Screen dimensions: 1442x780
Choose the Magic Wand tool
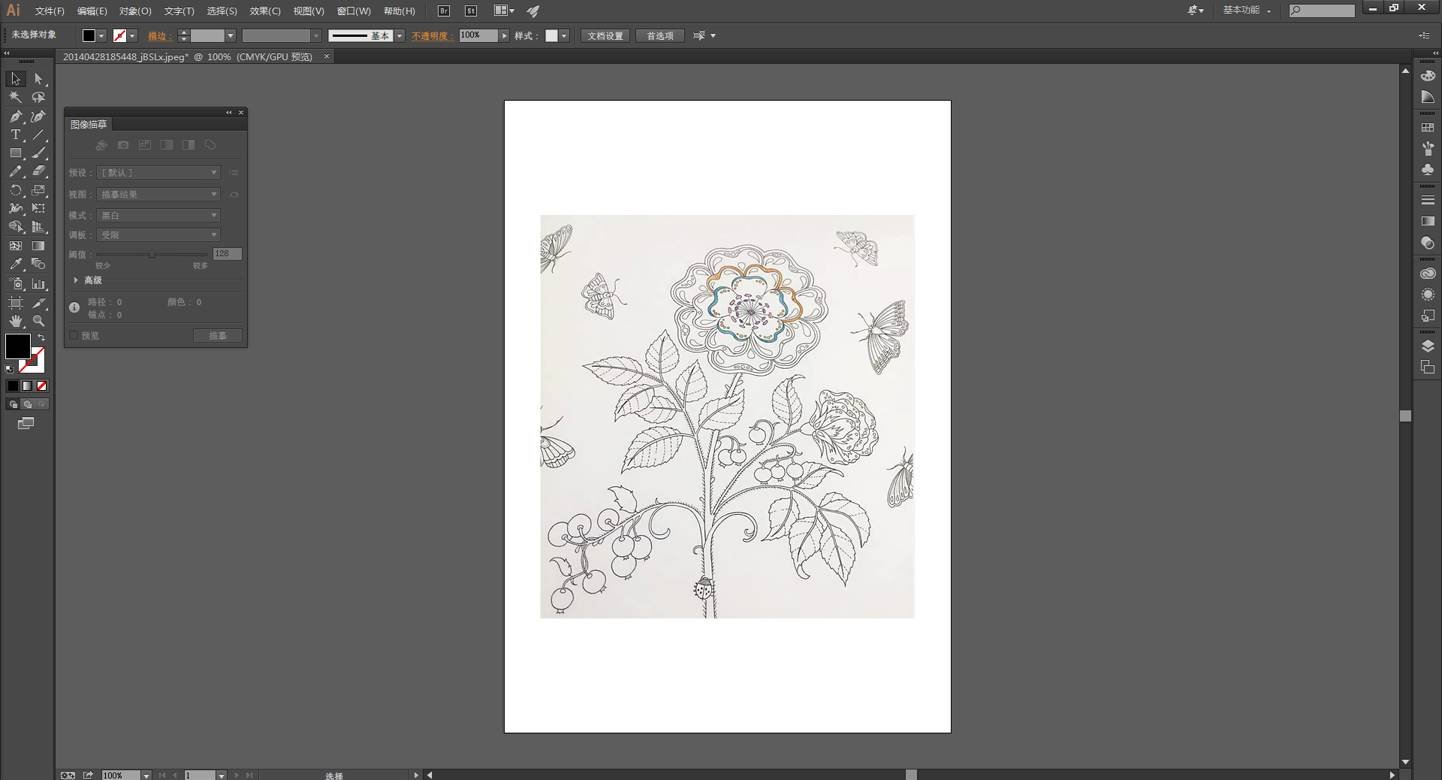pos(16,98)
